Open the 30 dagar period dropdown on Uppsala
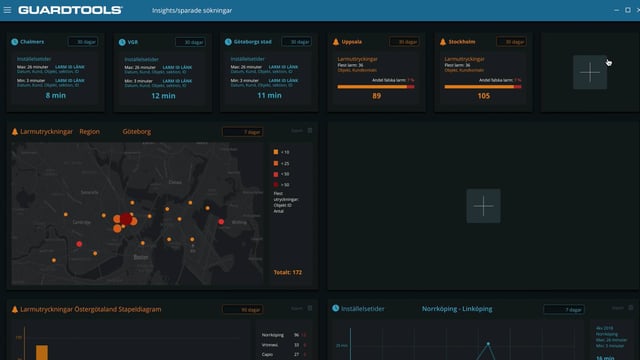Screen dimensions: 640x360 click(404, 42)
